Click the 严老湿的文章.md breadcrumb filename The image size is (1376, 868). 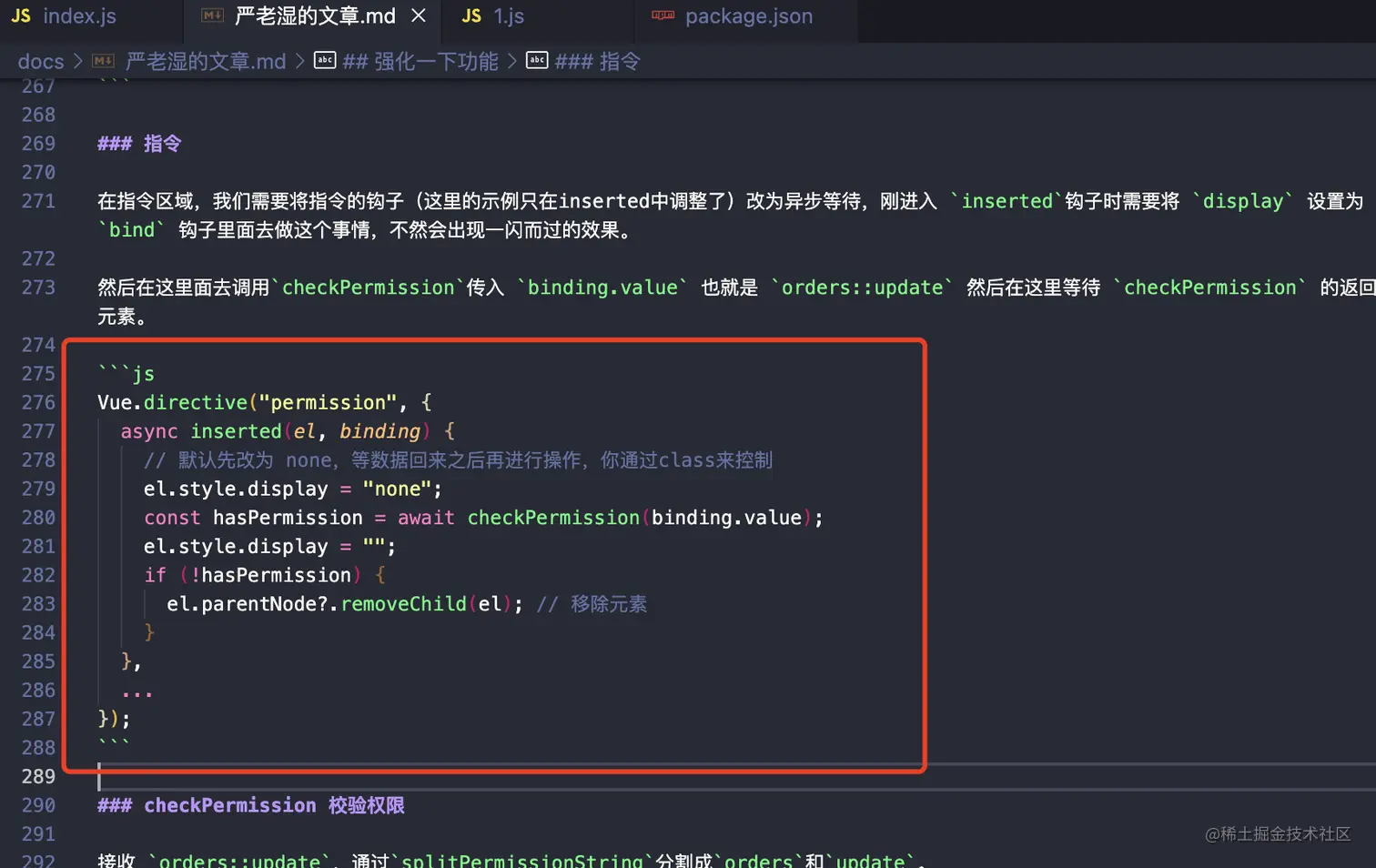click(205, 61)
